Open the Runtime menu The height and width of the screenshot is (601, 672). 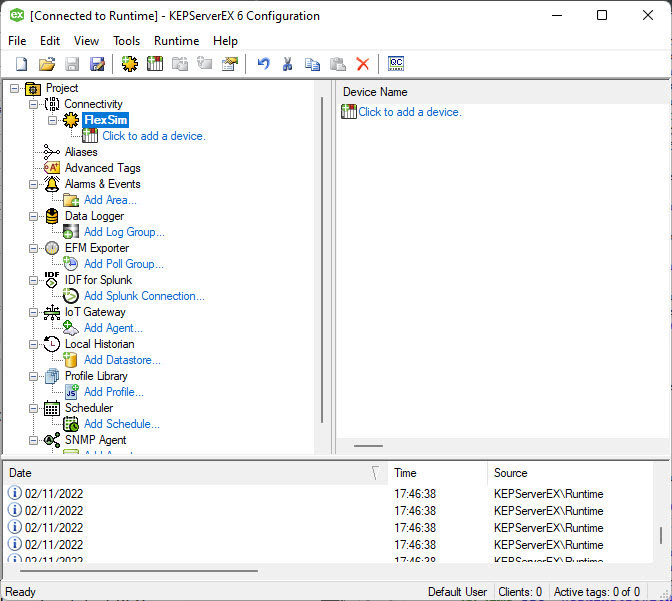(x=176, y=41)
